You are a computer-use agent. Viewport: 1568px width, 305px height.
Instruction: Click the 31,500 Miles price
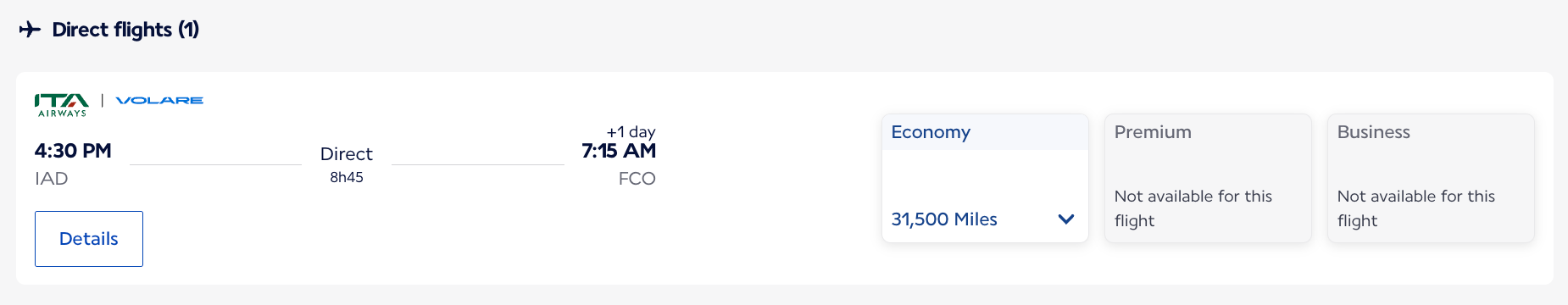coord(944,219)
